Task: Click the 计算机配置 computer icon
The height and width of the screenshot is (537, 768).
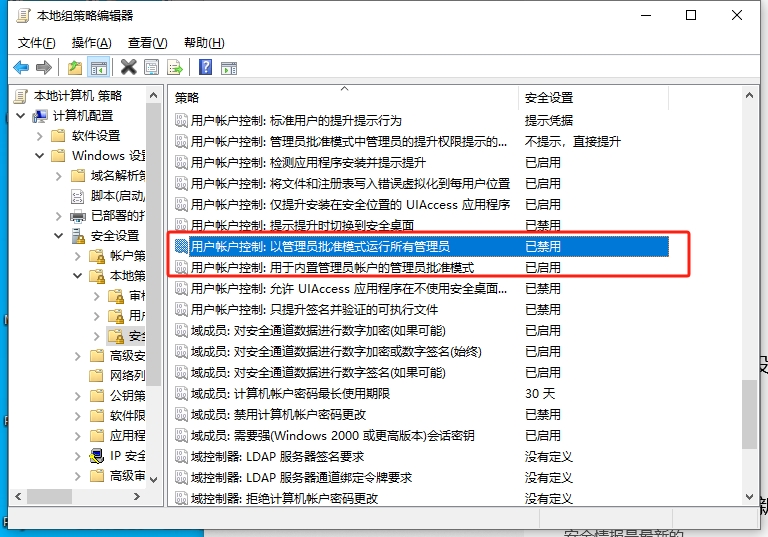Action: (40, 116)
